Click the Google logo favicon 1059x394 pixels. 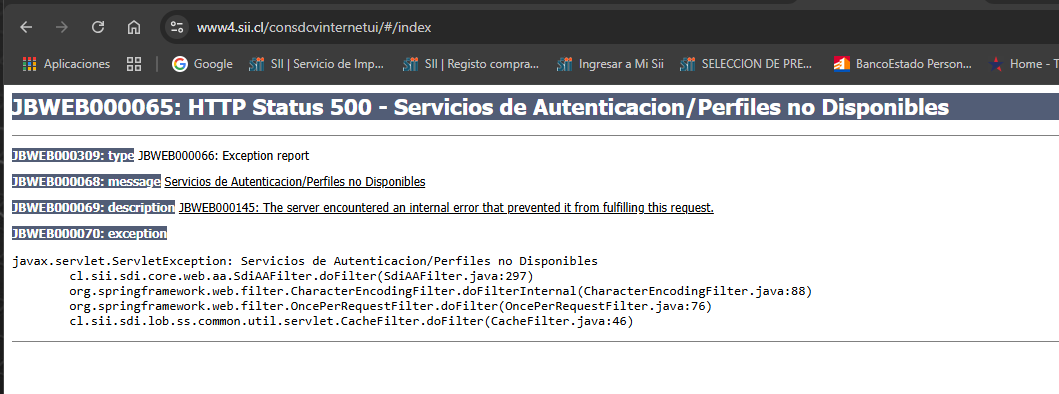click(180, 64)
